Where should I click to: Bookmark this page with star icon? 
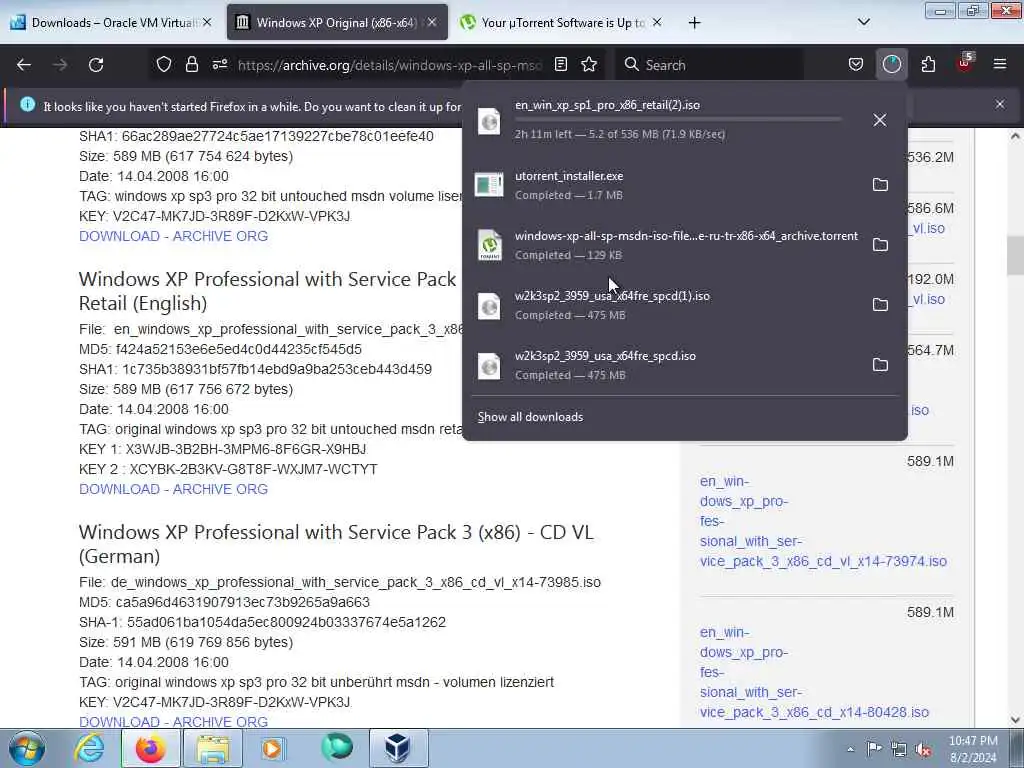click(589, 65)
